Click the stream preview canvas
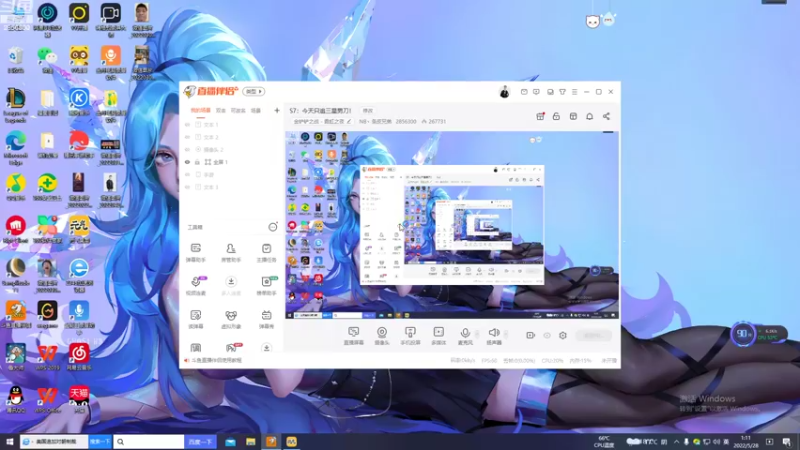Viewport: 800px width, 450px height. 452,225
